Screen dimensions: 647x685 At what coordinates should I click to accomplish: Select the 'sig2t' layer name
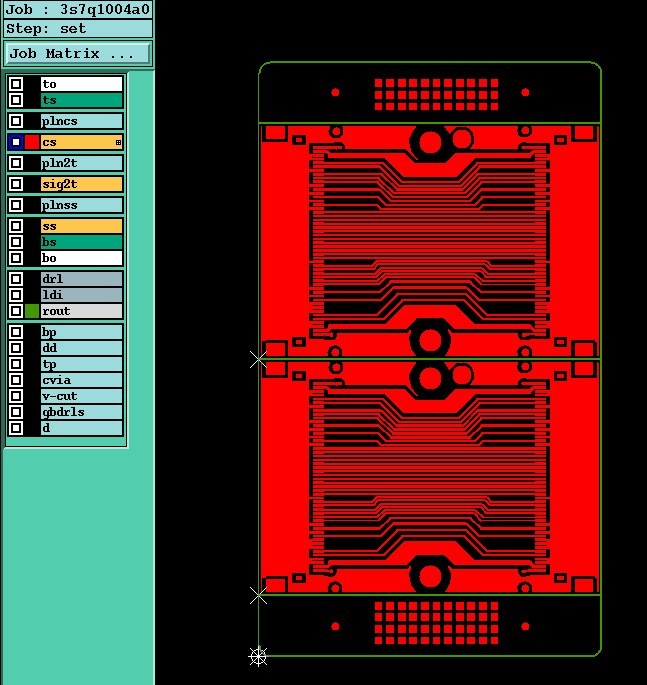click(82, 184)
